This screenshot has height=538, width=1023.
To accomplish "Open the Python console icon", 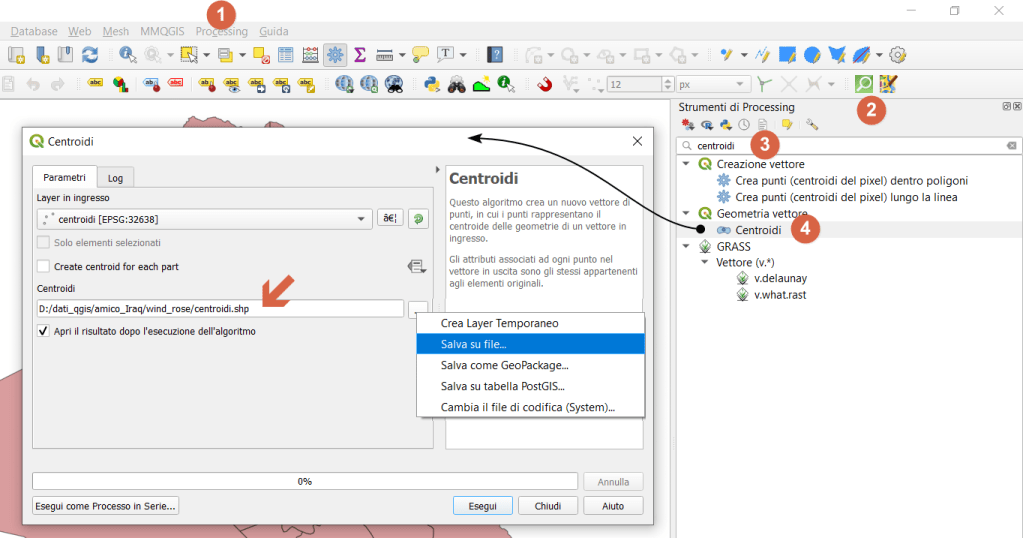I will [x=433, y=85].
